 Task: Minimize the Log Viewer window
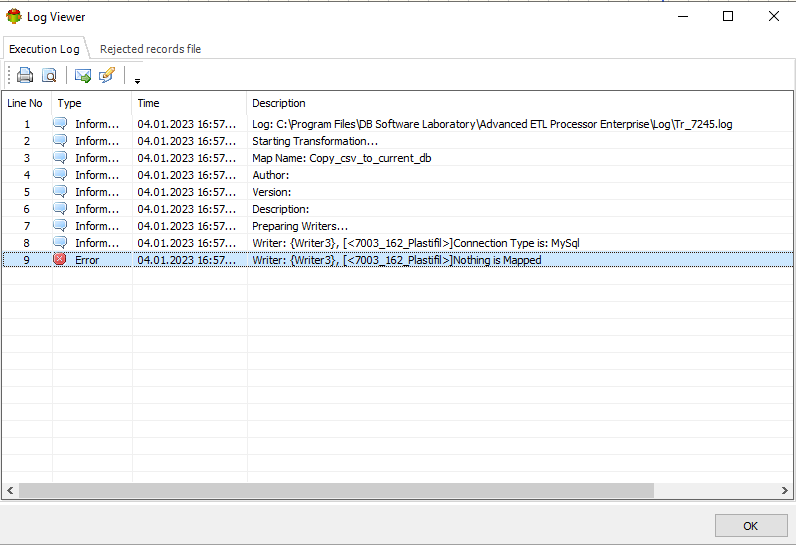683,16
